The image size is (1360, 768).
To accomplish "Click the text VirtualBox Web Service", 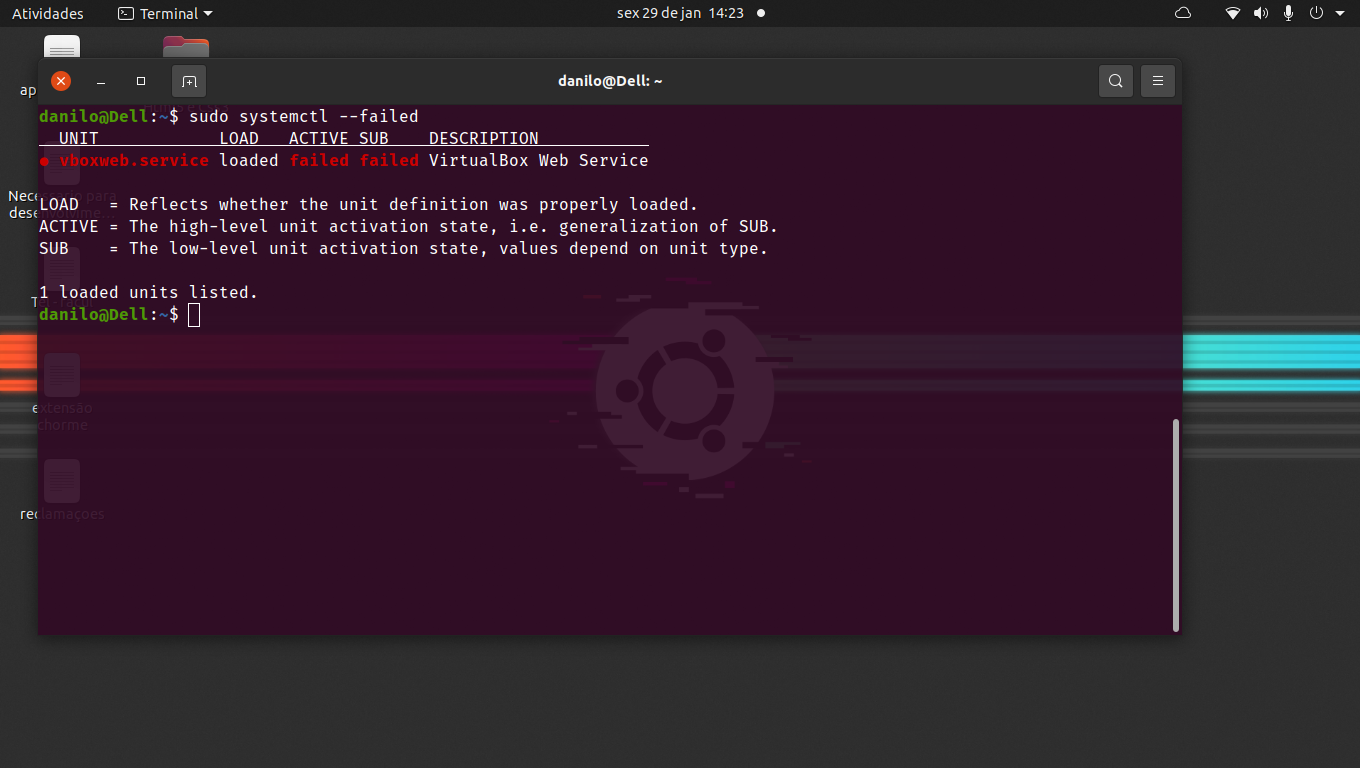I will [x=539, y=160].
